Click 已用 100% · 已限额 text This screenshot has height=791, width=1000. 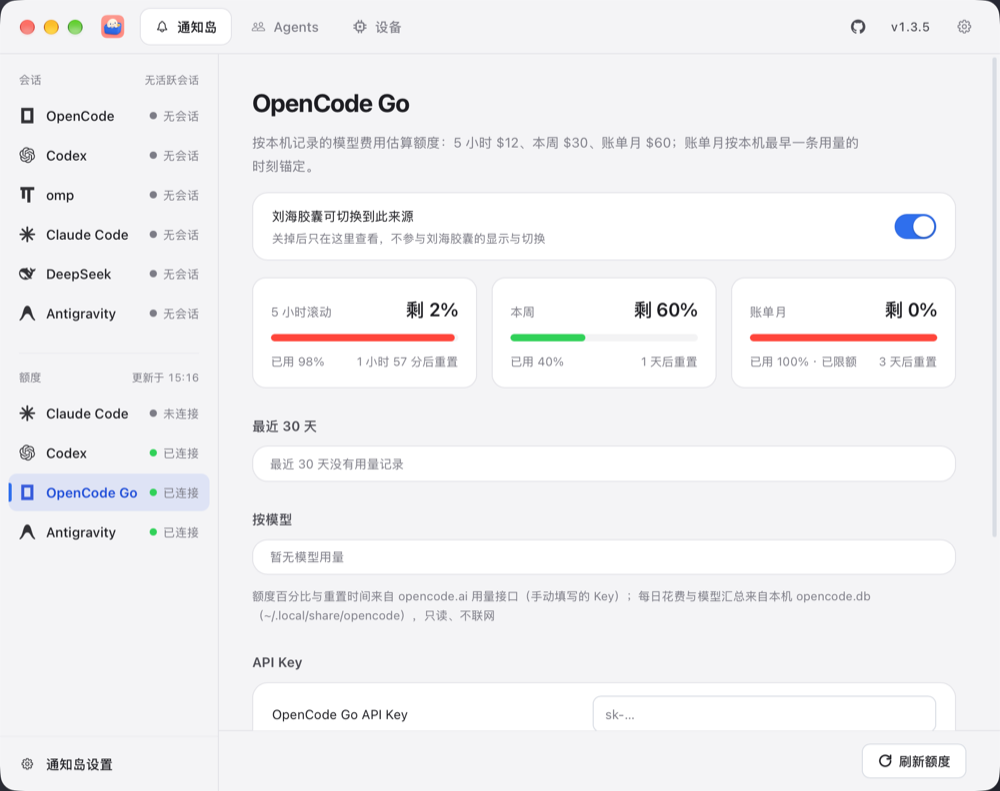click(x=803, y=362)
